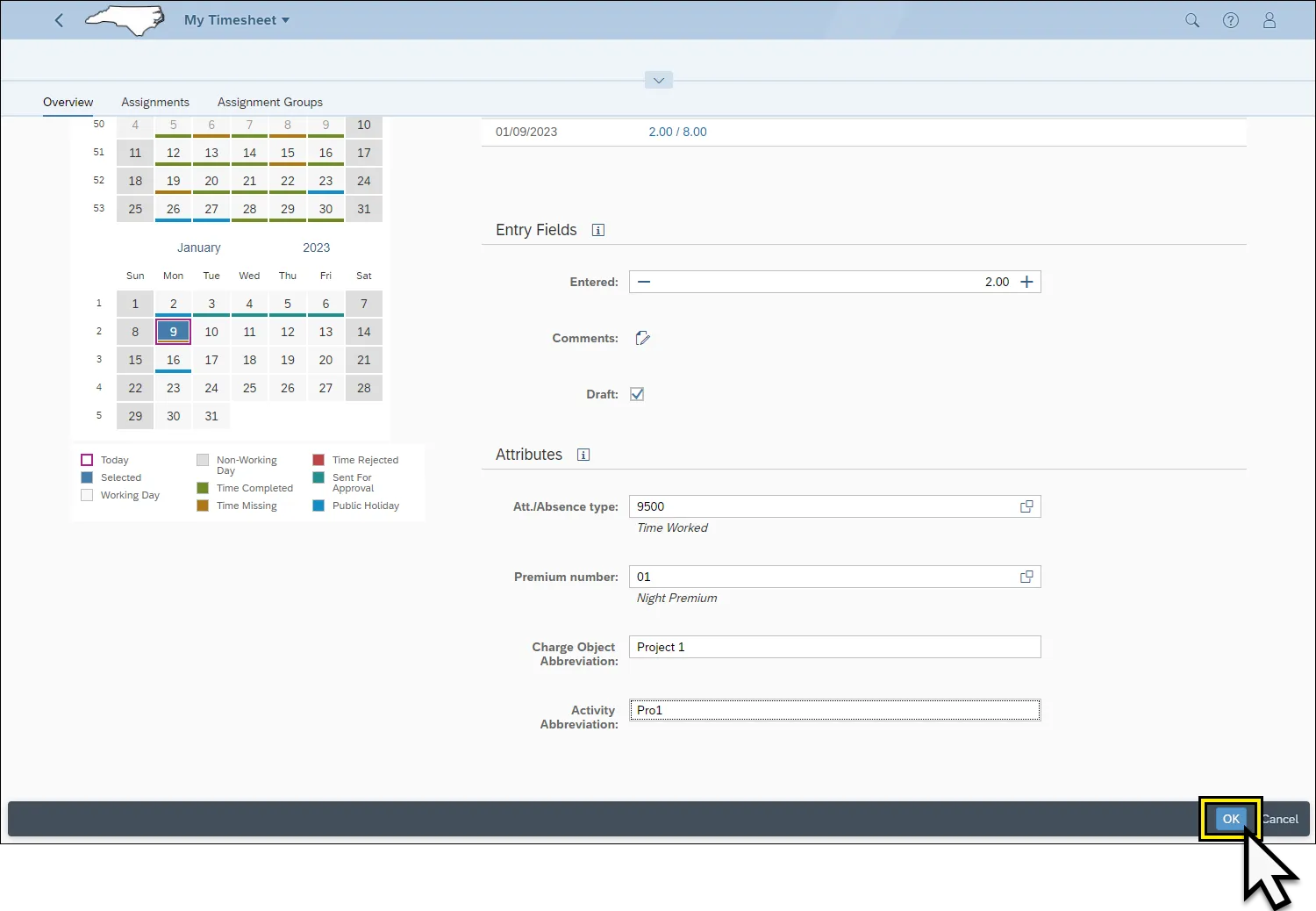This screenshot has height=911, width=1316.
Task: Switch to the Assignment Groups tab
Action: pyautogui.click(x=270, y=102)
